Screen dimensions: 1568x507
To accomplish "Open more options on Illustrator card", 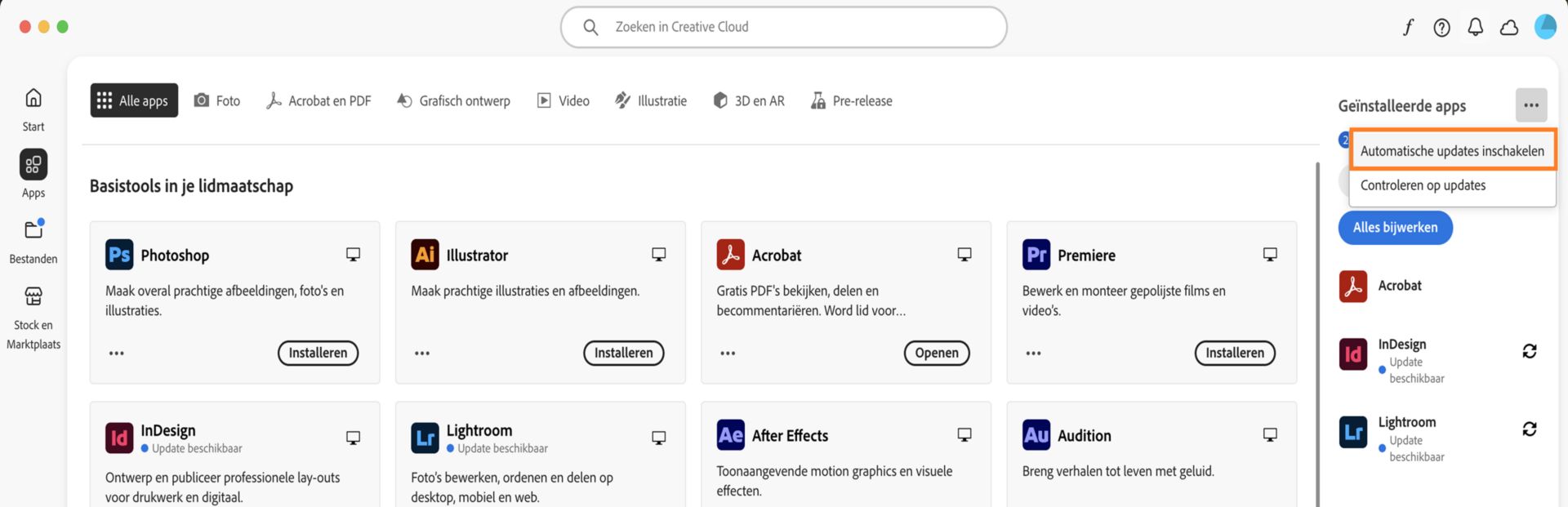I will (x=422, y=354).
